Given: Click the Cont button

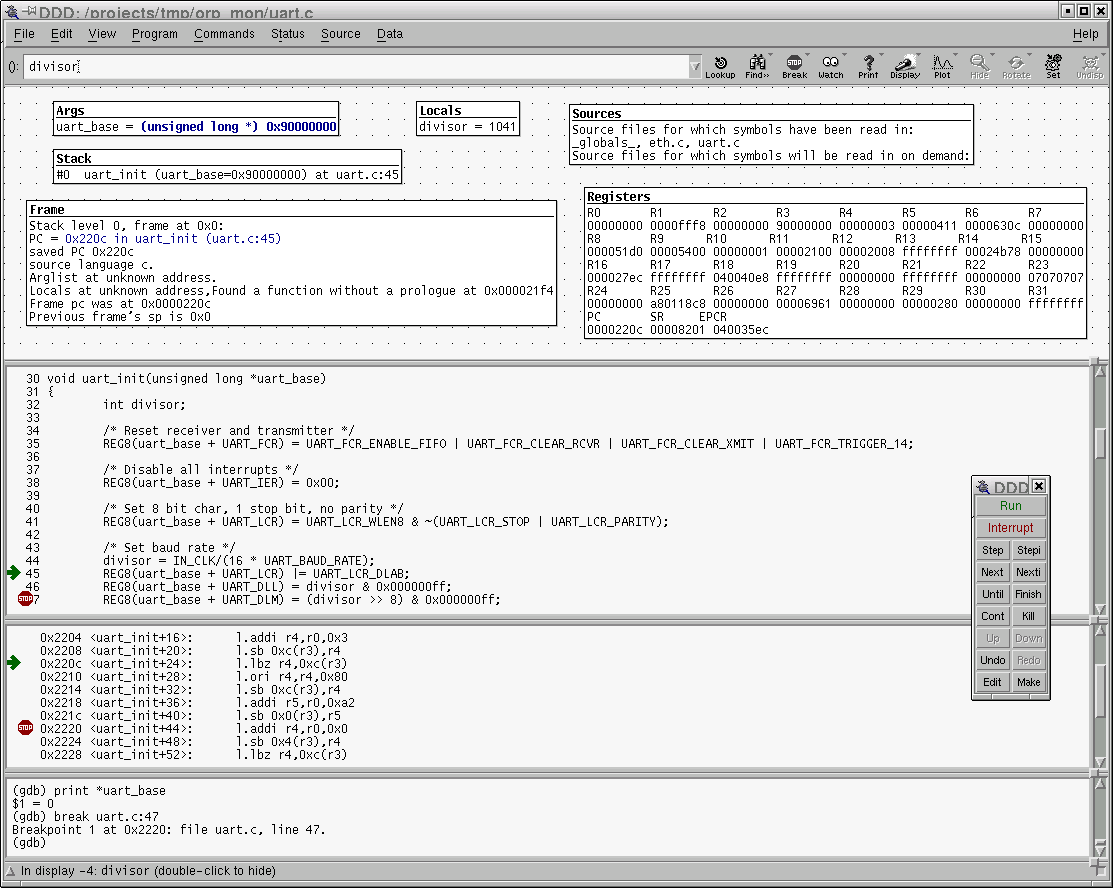Looking at the screenshot, I should pos(992,616).
